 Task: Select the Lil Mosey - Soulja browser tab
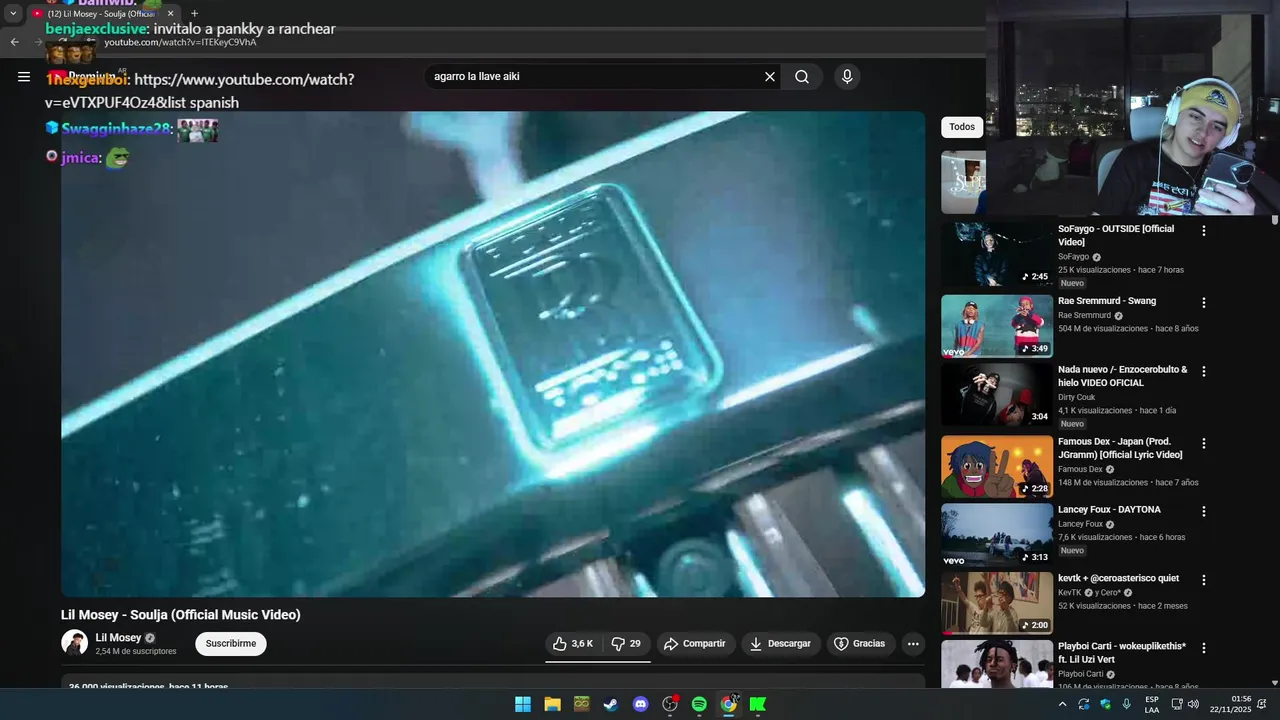pyautogui.click(x=100, y=14)
